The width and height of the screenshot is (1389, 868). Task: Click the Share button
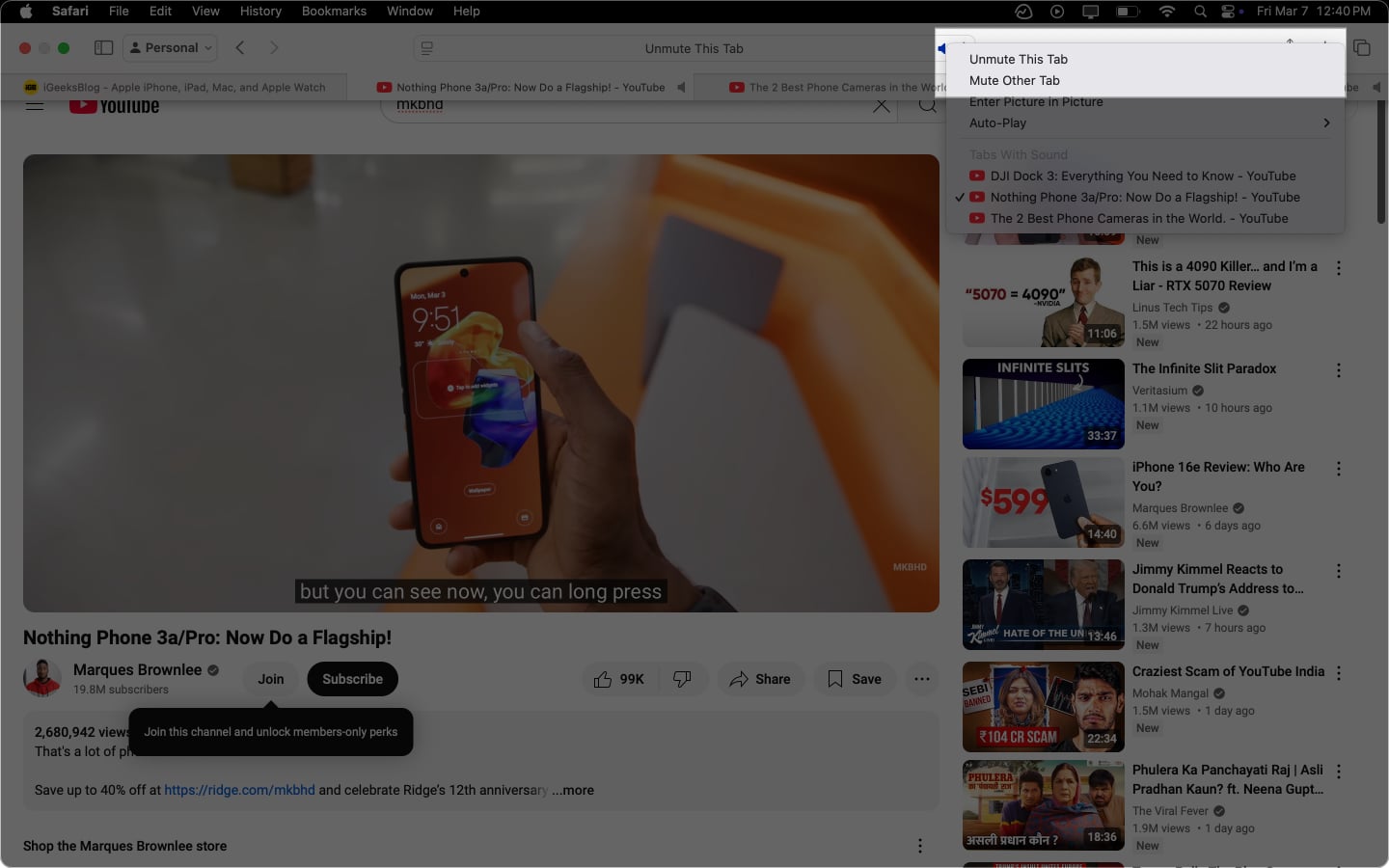point(760,679)
